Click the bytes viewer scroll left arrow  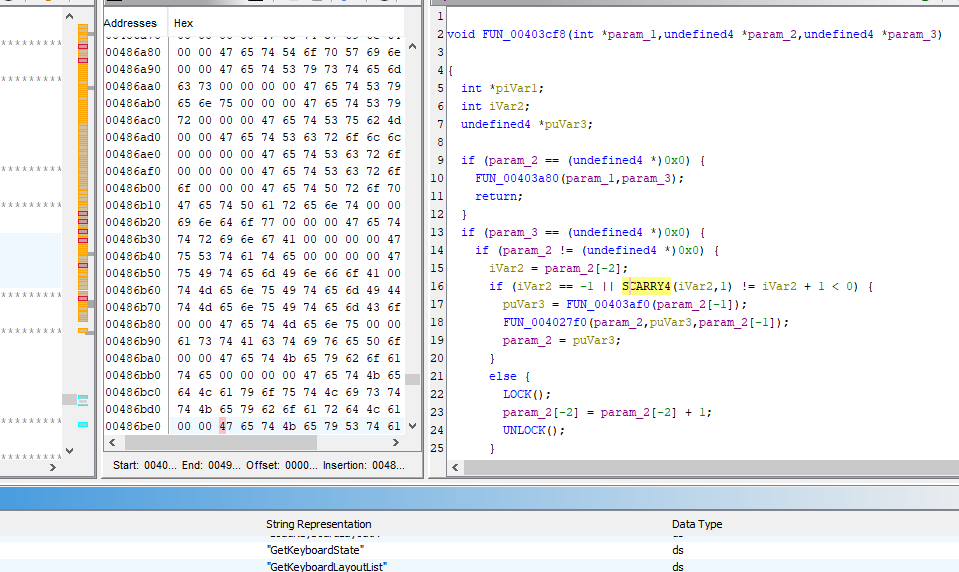112,442
